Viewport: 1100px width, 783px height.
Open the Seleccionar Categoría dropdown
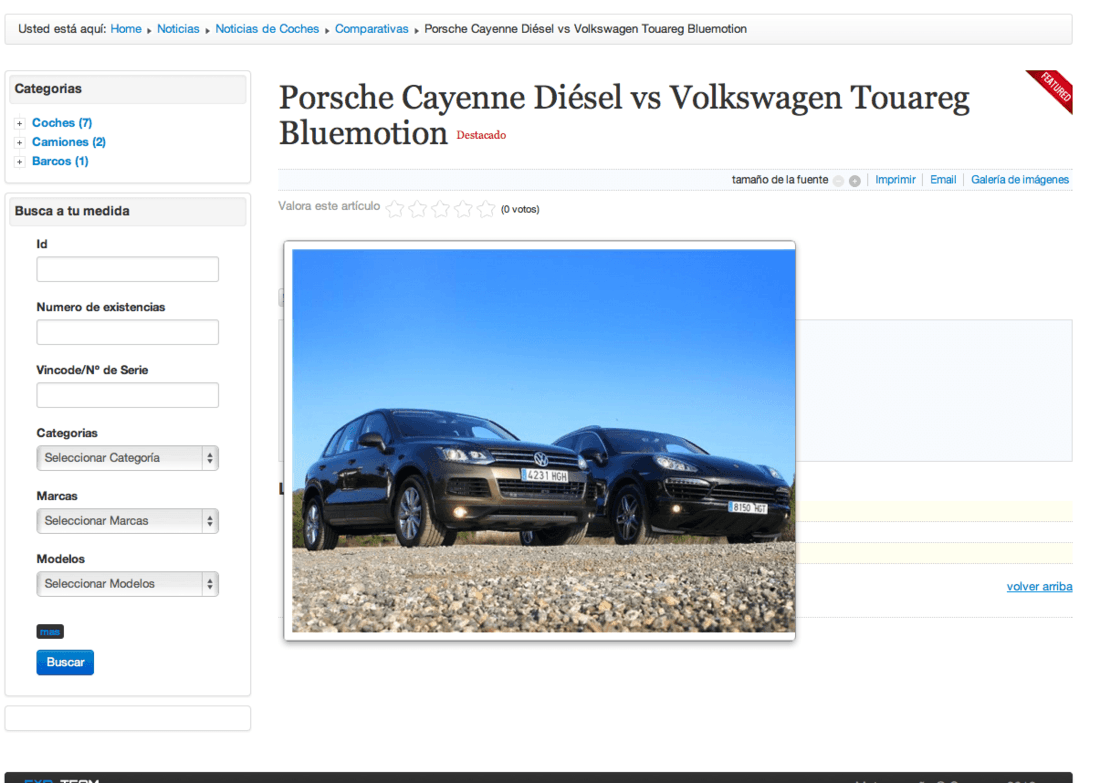coord(128,458)
